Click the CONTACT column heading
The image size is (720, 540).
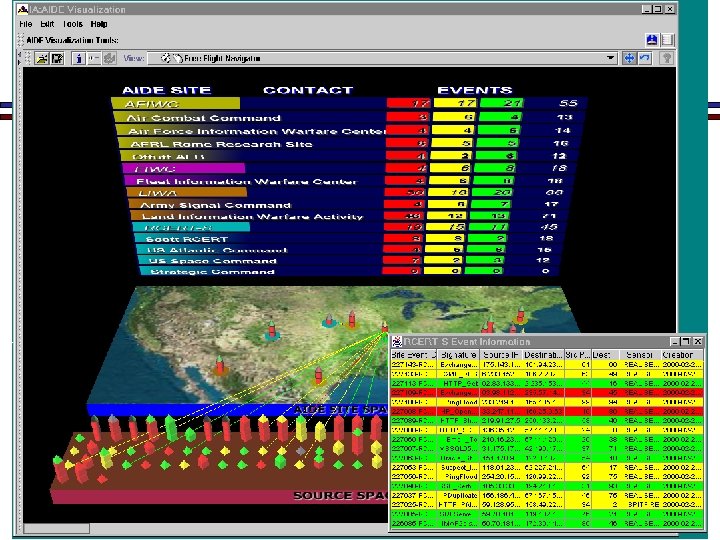pos(308,90)
